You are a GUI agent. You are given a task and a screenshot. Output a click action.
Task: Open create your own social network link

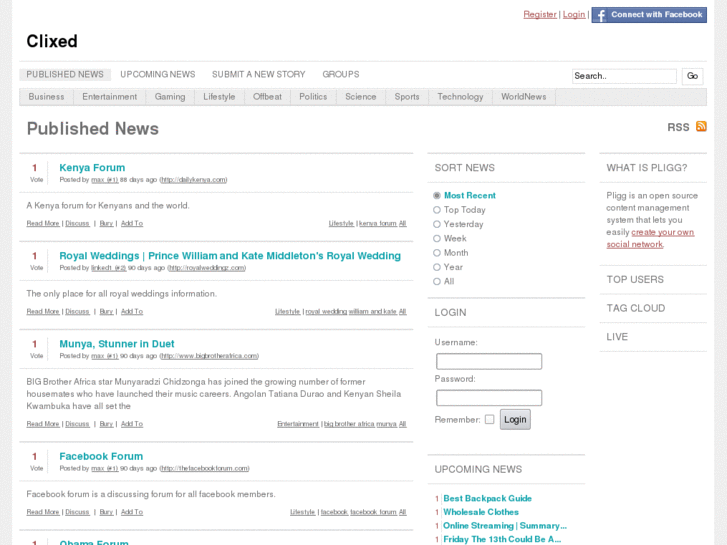pyautogui.click(x=650, y=238)
